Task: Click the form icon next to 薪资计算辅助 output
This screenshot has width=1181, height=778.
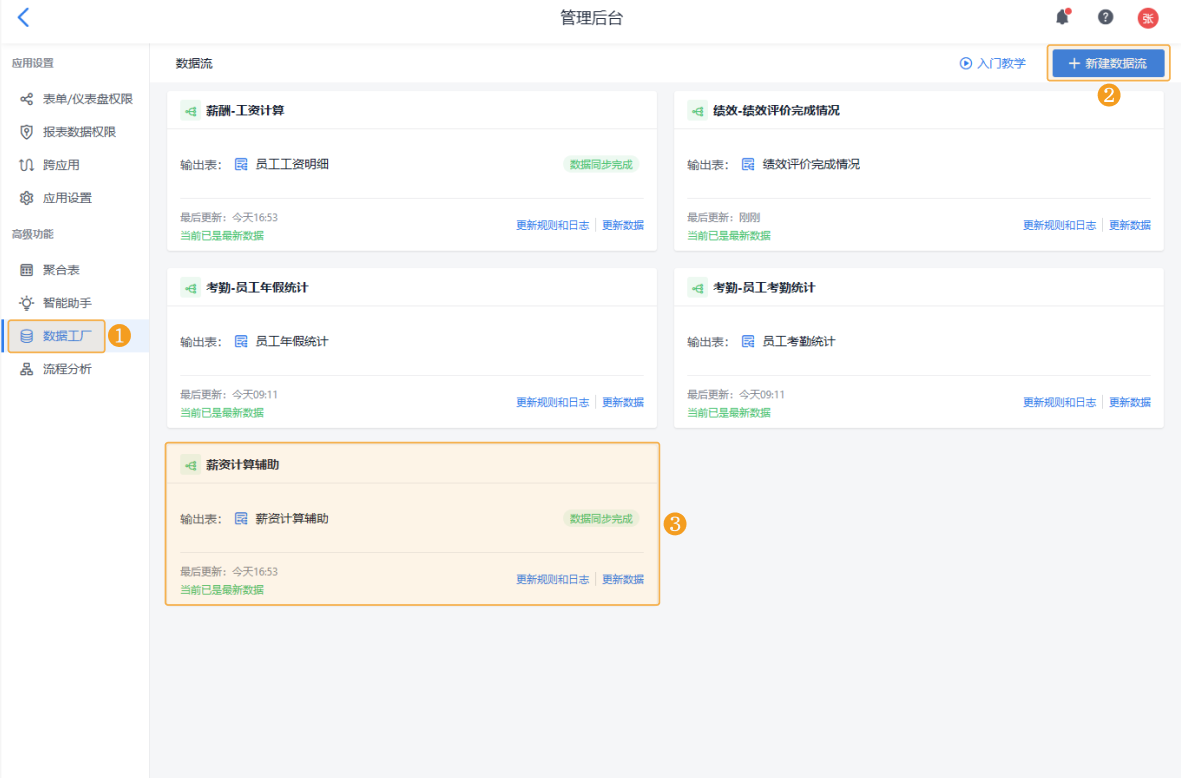Action: (241, 518)
